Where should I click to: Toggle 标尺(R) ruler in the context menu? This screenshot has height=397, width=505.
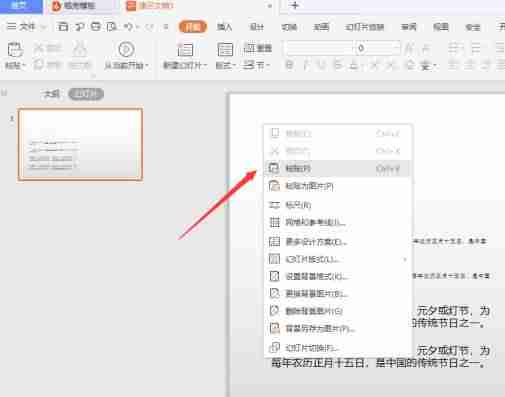pos(337,205)
